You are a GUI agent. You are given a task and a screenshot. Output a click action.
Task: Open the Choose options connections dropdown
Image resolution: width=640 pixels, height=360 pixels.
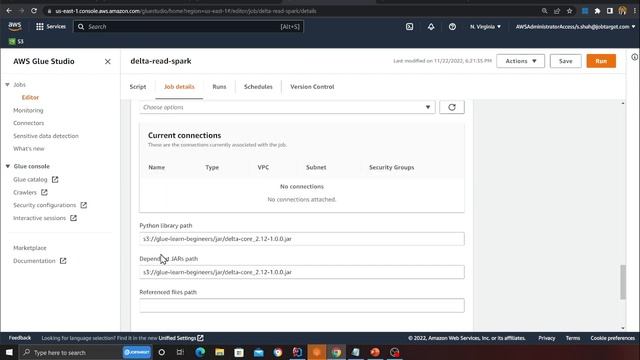point(287,107)
